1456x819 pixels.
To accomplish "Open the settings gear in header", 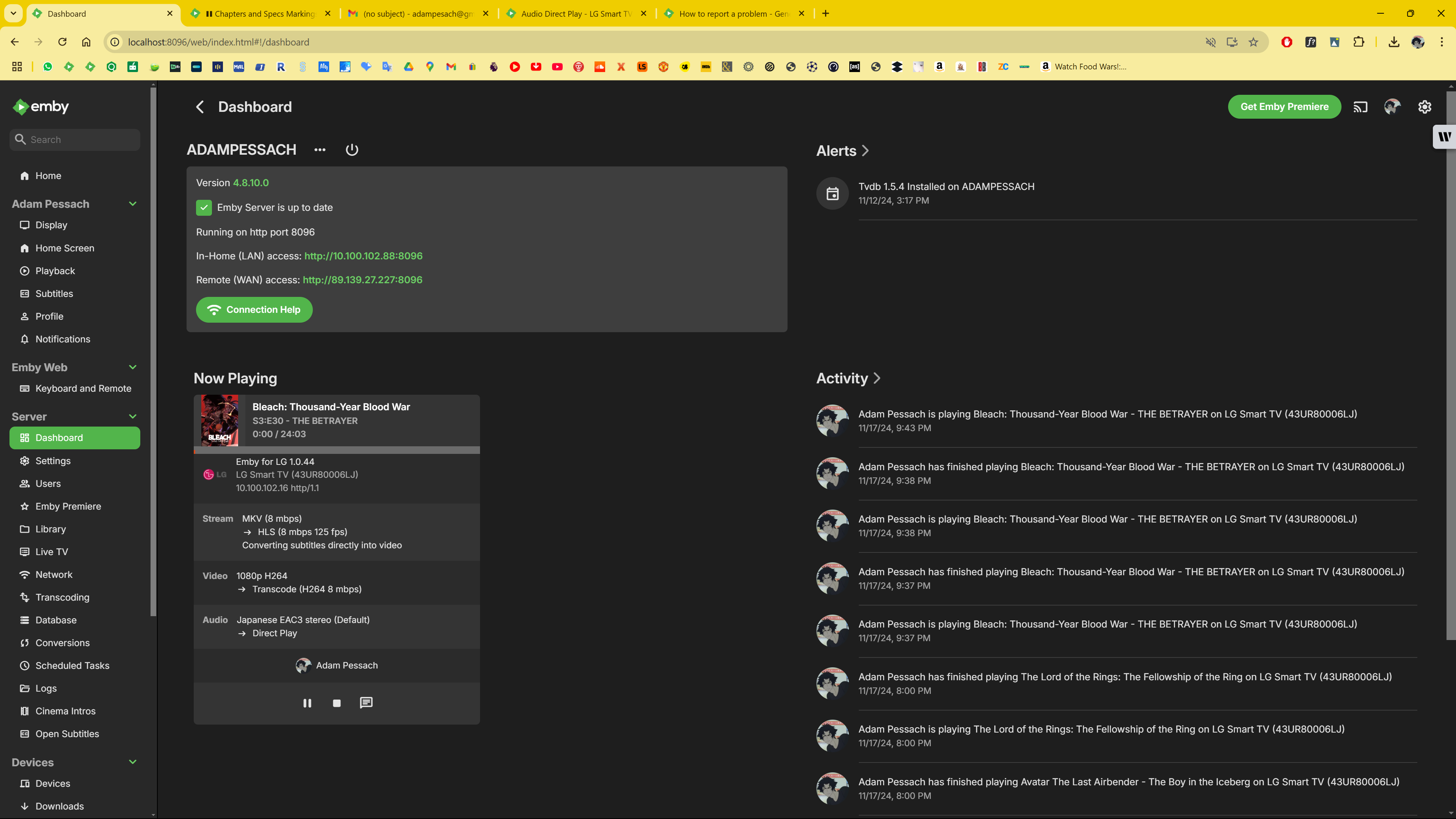I will 1425,107.
